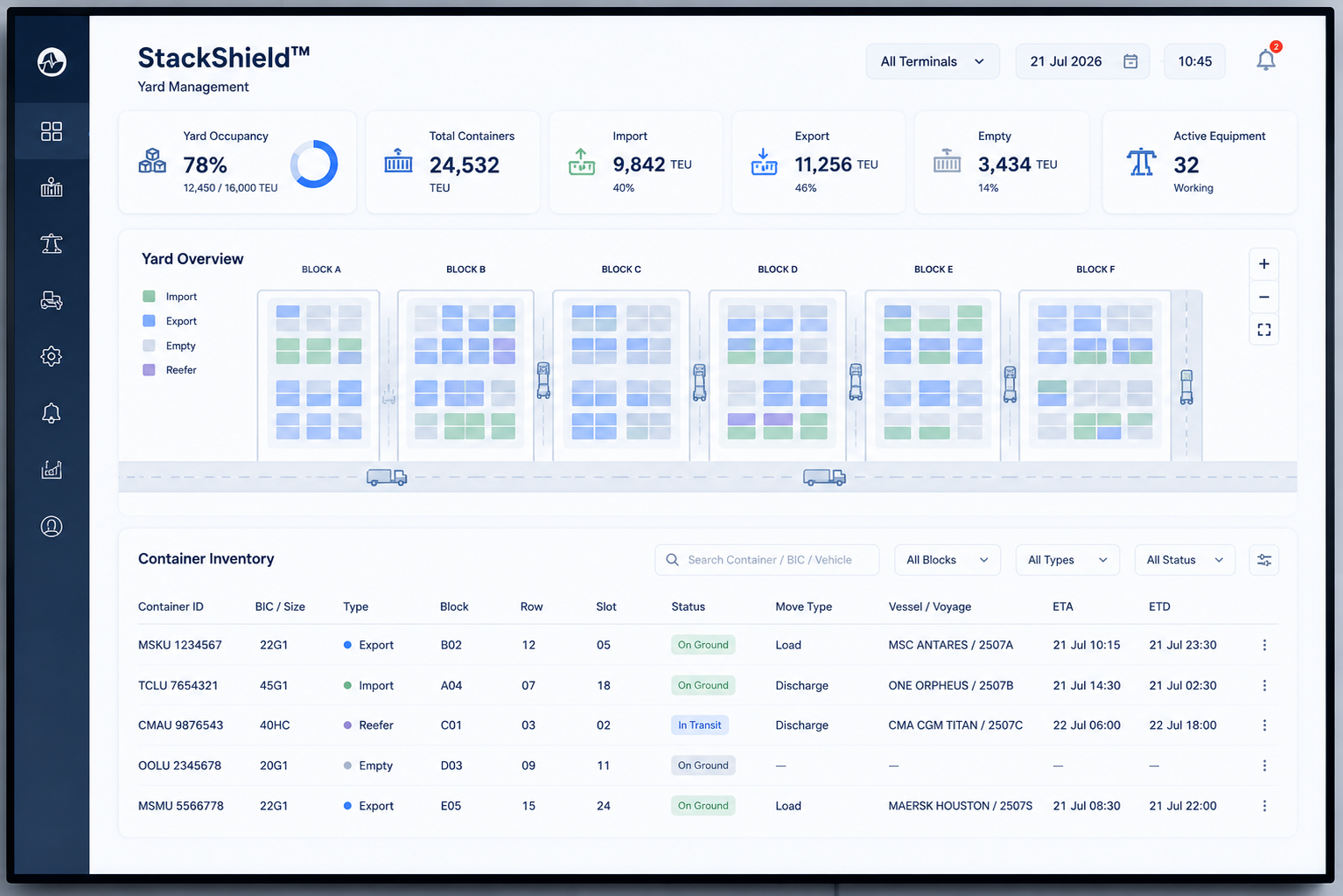The height and width of the screenshot is (896, 1343).
Task: Select the BLOCK F label in yard
Action: click(x=1095, y=269)
